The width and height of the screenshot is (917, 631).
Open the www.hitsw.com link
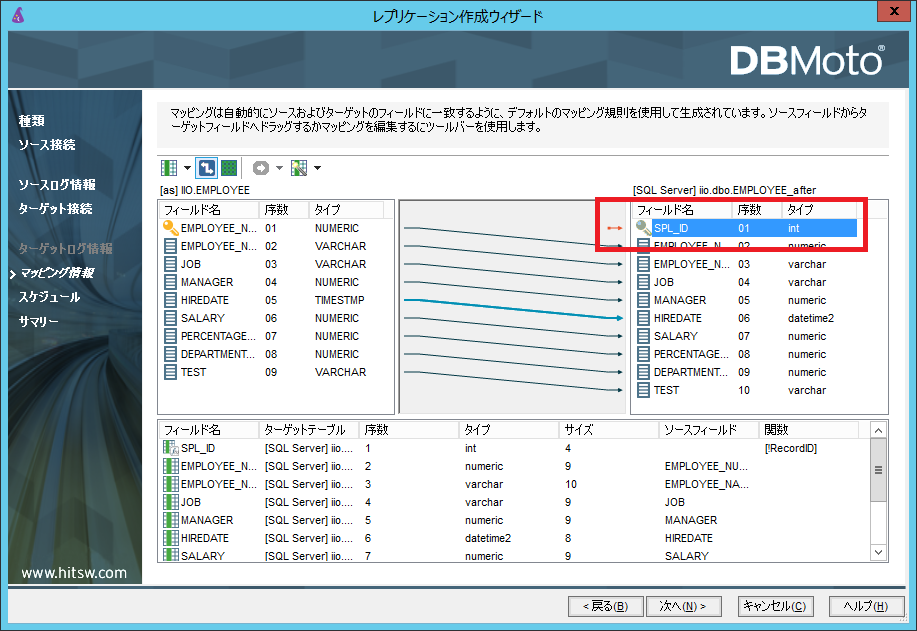coord(74,573)
